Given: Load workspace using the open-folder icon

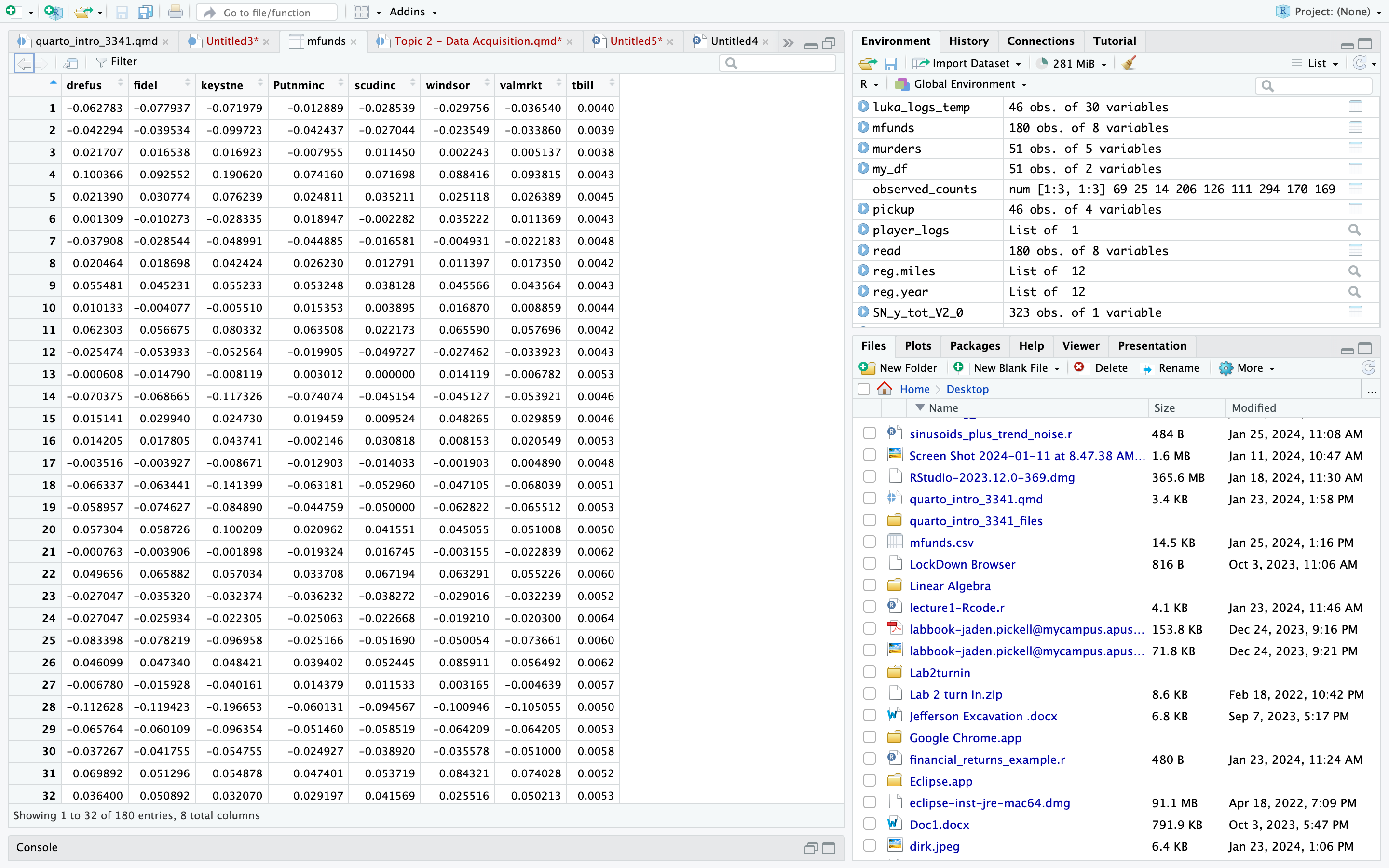Looking at the screenshot, I should tap(868, 63).
